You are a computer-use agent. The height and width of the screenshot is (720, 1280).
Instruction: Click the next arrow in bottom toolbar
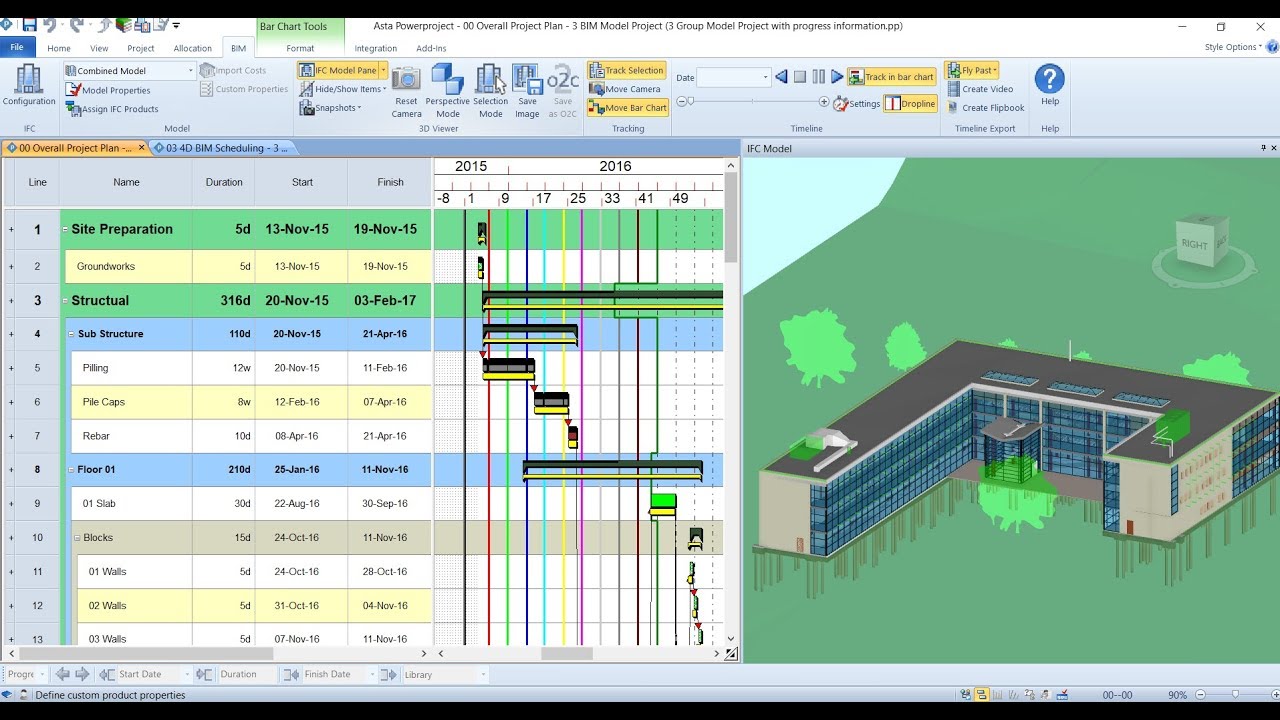click(82, 674)
